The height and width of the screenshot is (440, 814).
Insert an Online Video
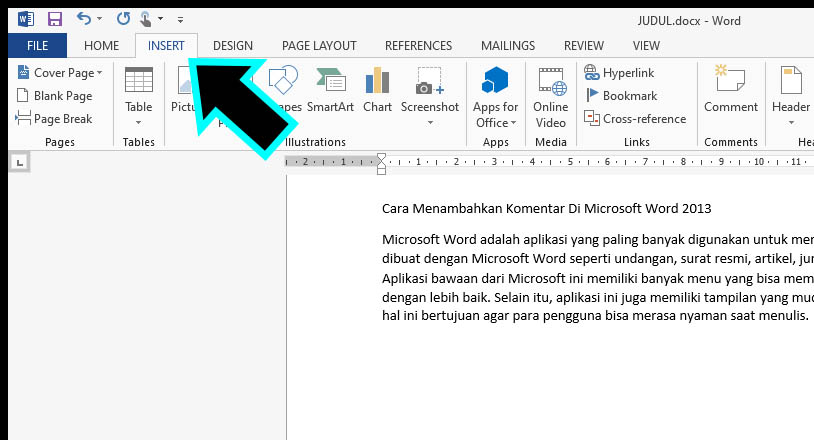(551, 98)
